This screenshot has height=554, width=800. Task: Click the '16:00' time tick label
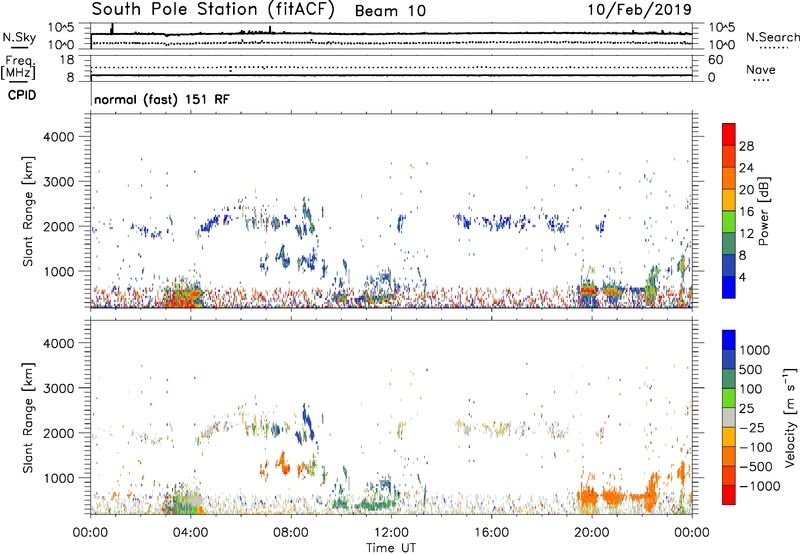[x=491, y=533]
